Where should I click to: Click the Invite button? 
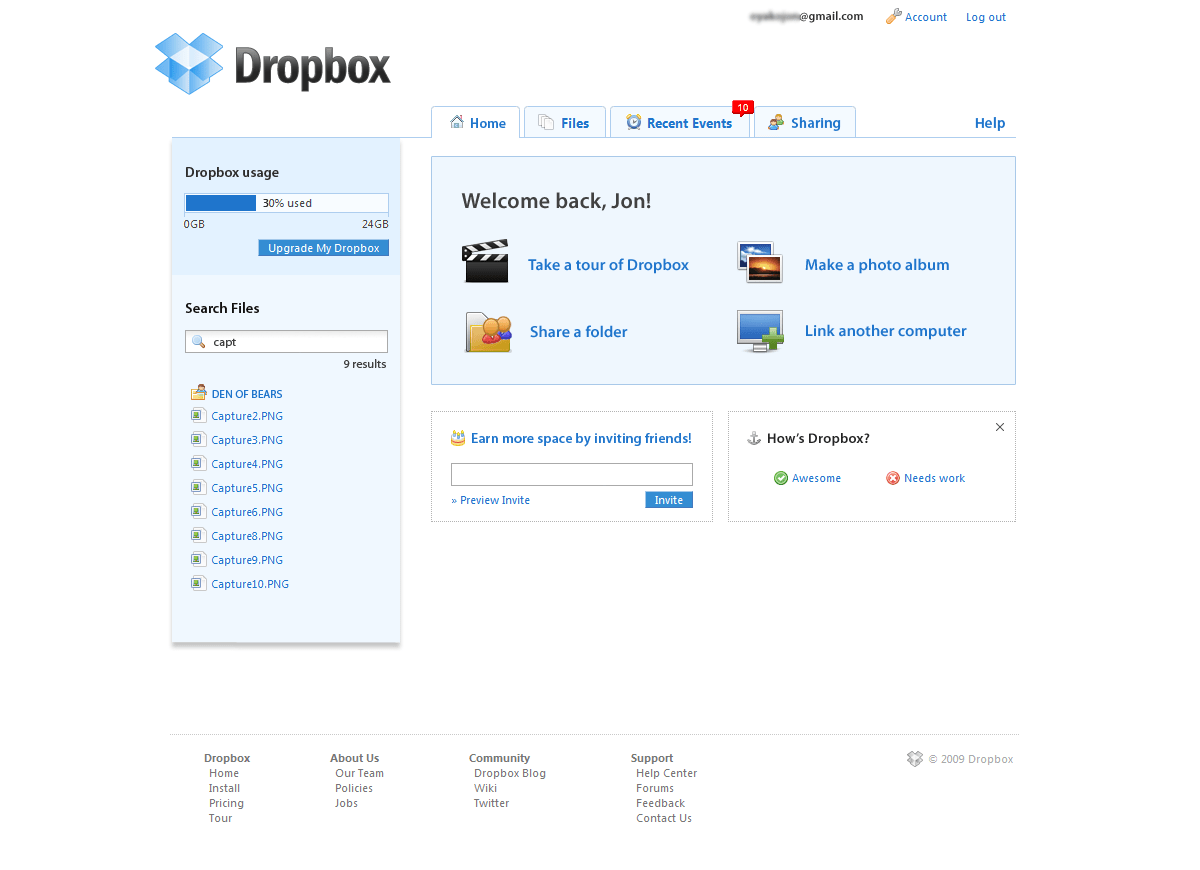(669, 500)
